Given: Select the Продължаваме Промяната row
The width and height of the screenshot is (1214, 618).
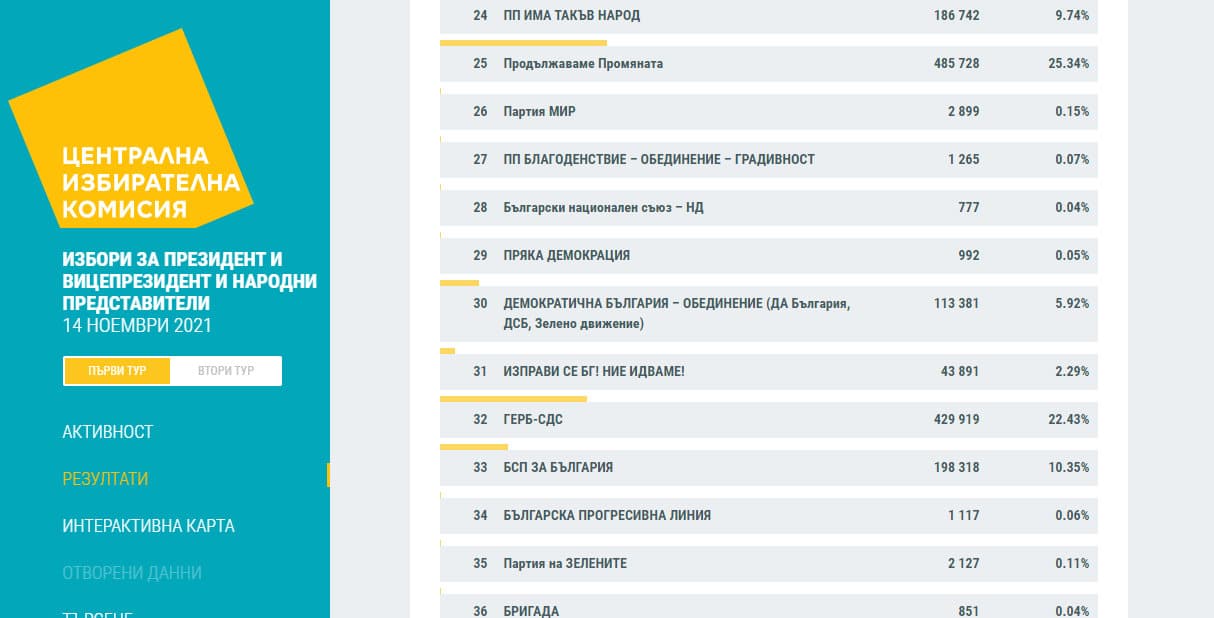Looking at the screenshot, I should tap(768, 64).
